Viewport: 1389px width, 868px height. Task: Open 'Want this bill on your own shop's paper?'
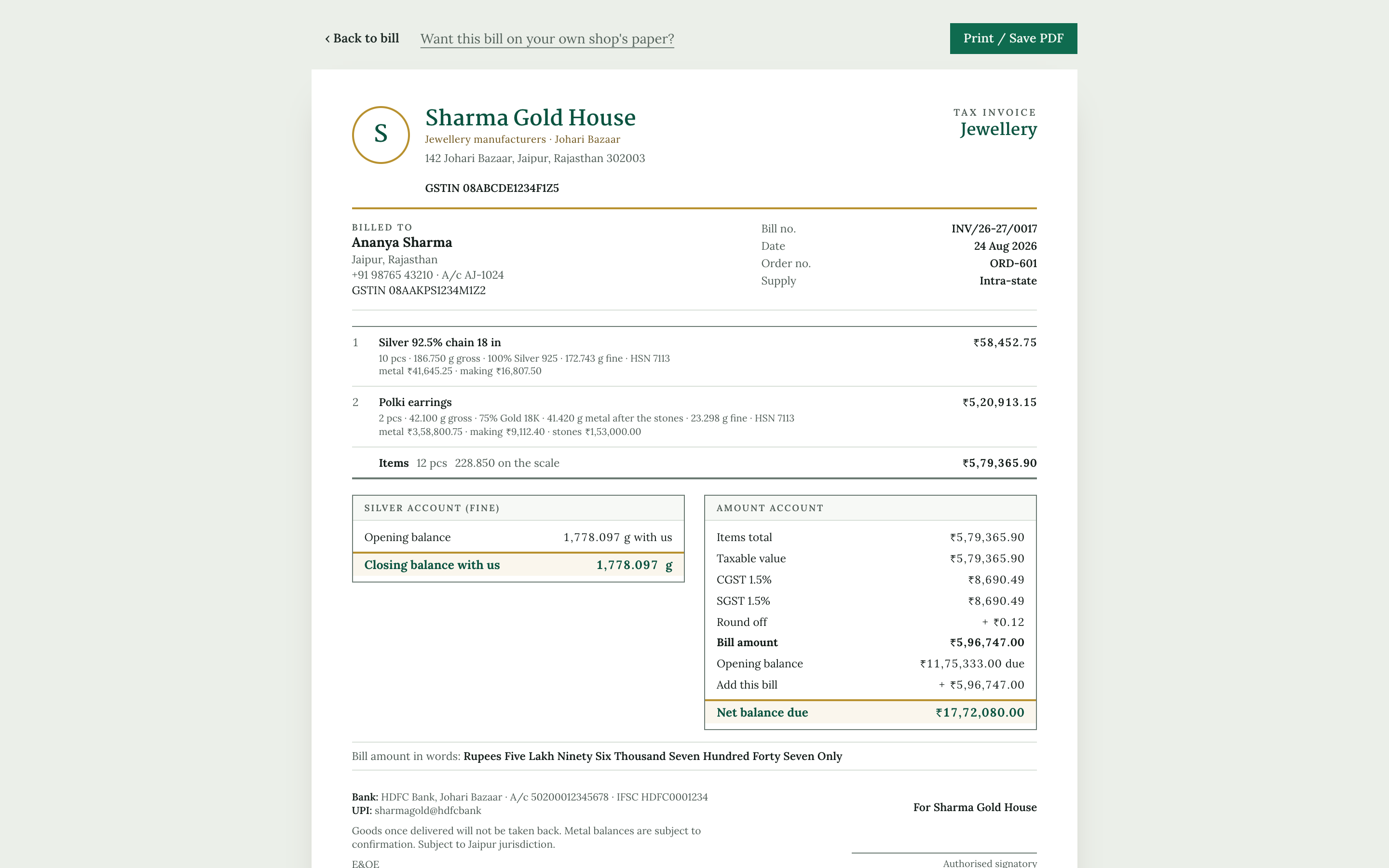click(x=547, y=39)
